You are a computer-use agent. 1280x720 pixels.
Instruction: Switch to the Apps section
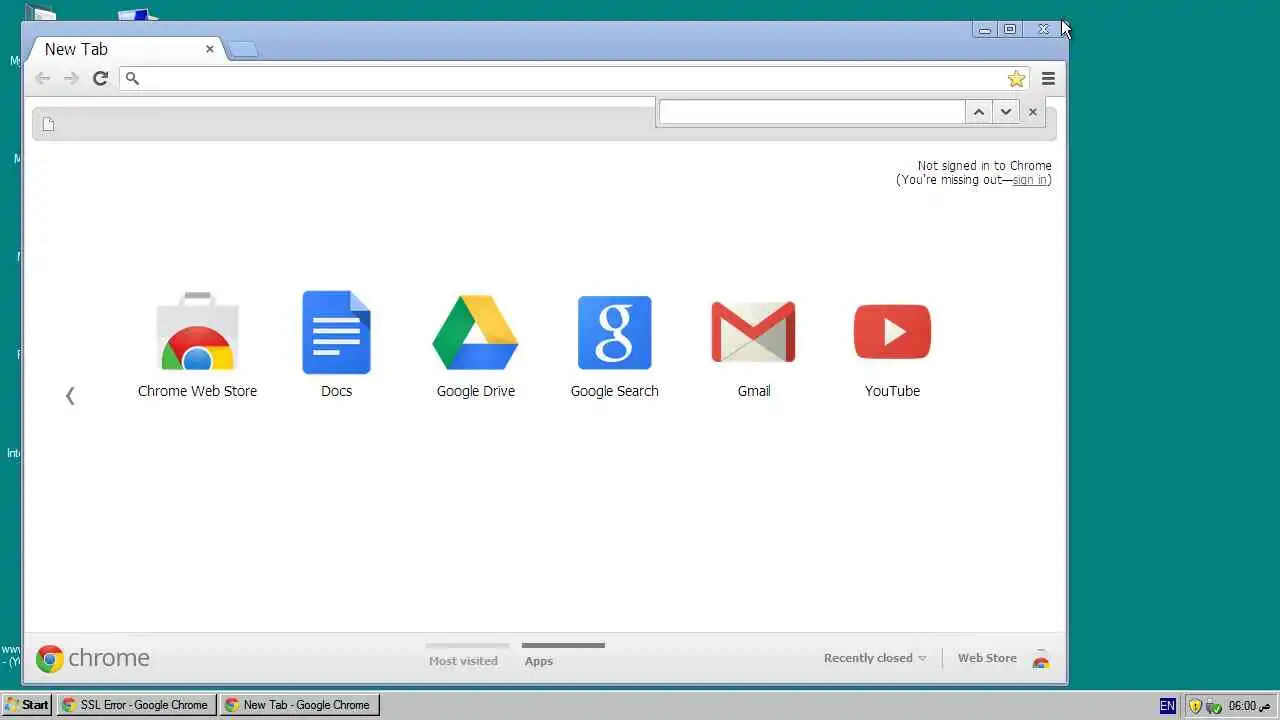coord(539,661)
